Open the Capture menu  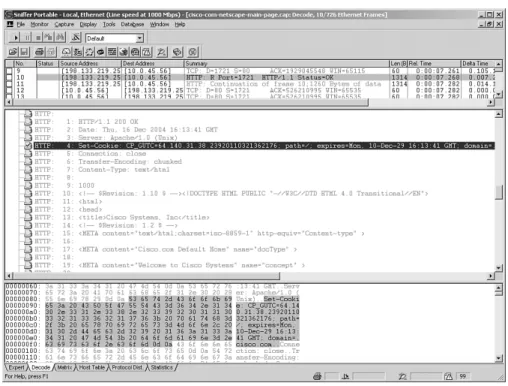point(64,24)
